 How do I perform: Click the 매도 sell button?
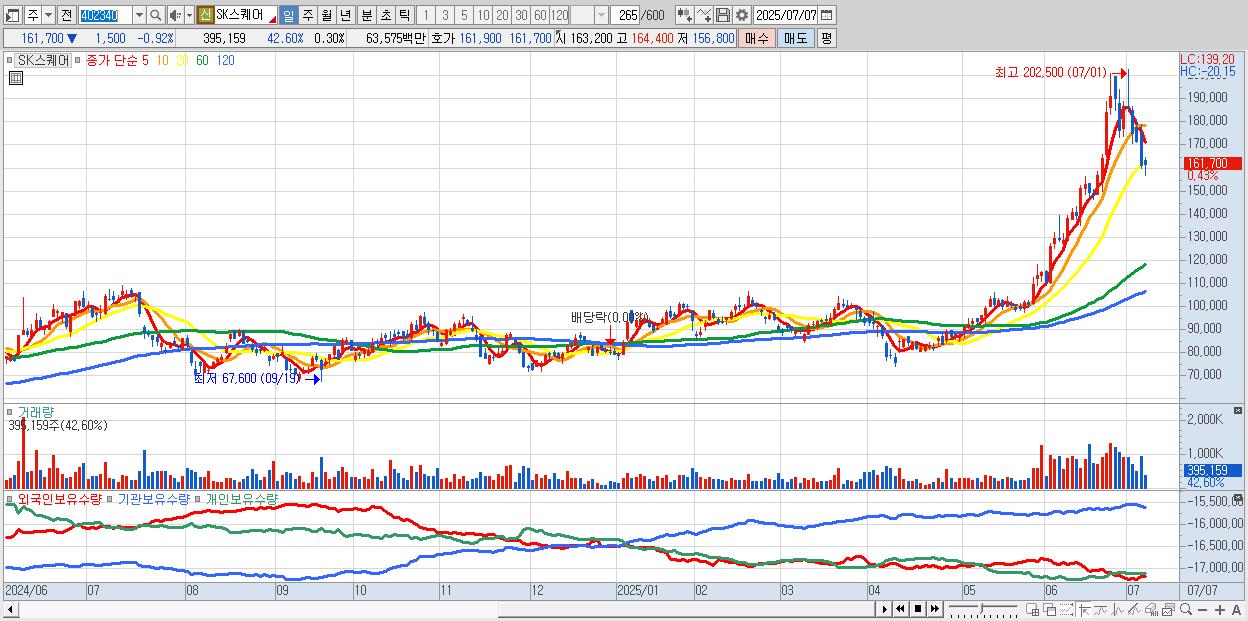(x=795, y=38)
